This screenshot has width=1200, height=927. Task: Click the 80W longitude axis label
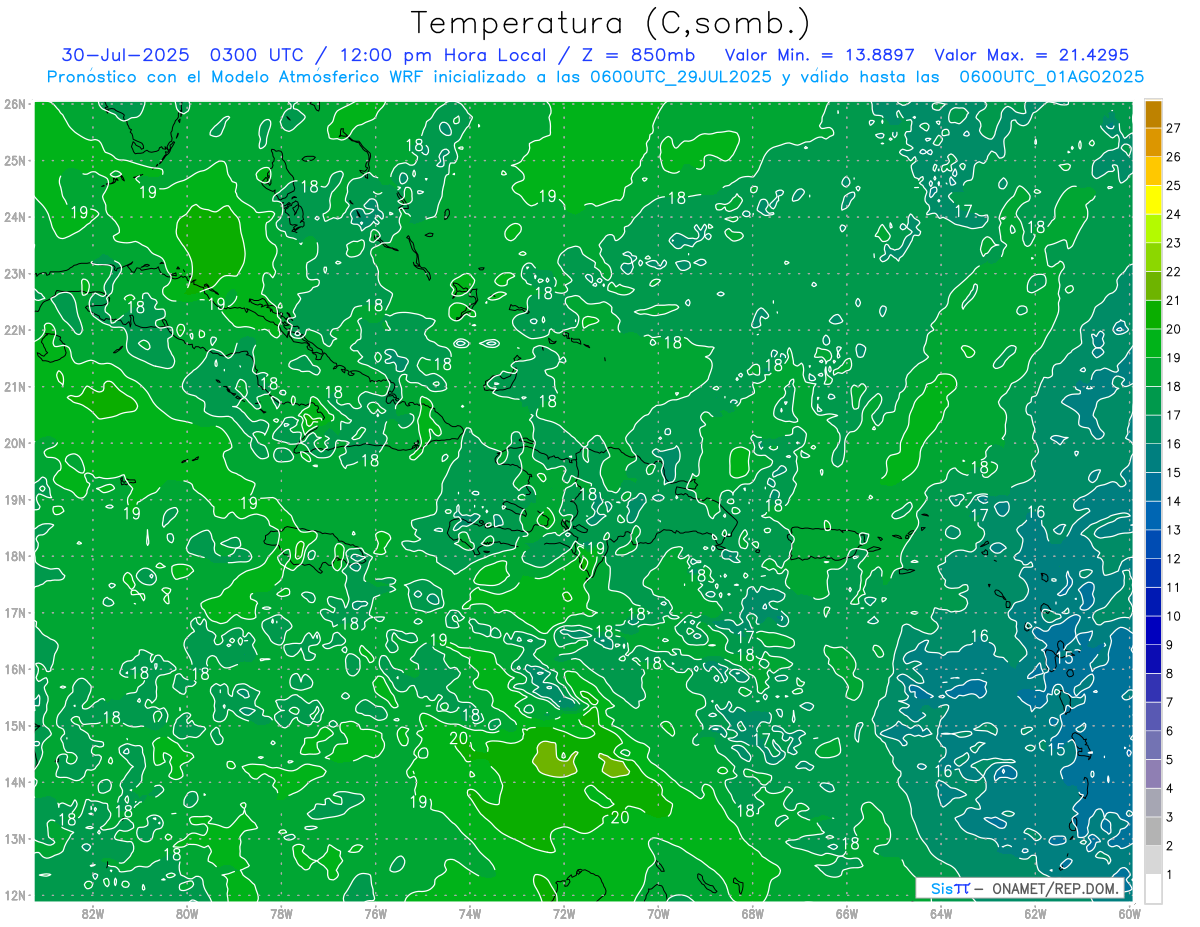click(x=187, y=913)
